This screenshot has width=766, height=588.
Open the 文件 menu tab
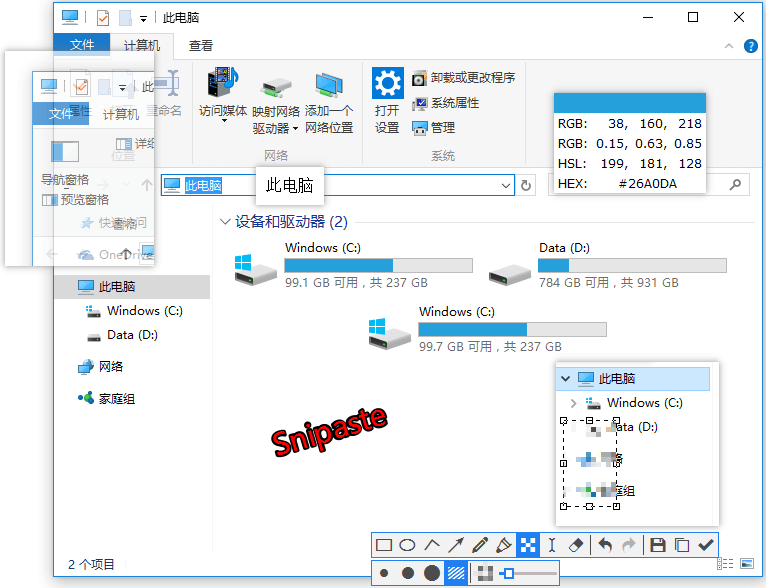(82, 45)
